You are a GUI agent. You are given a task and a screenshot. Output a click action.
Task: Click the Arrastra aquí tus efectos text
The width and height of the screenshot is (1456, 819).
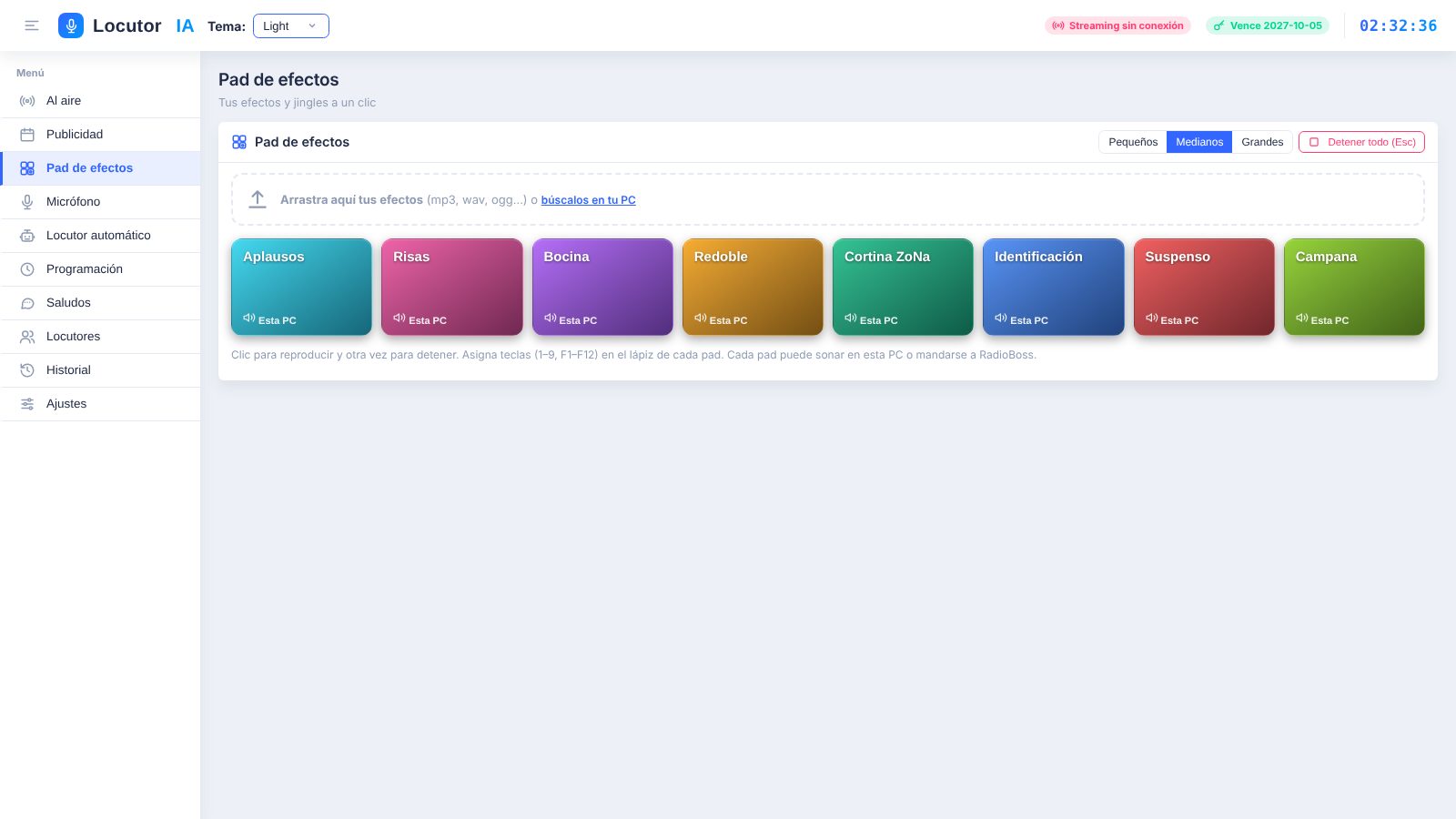[351, 200]
